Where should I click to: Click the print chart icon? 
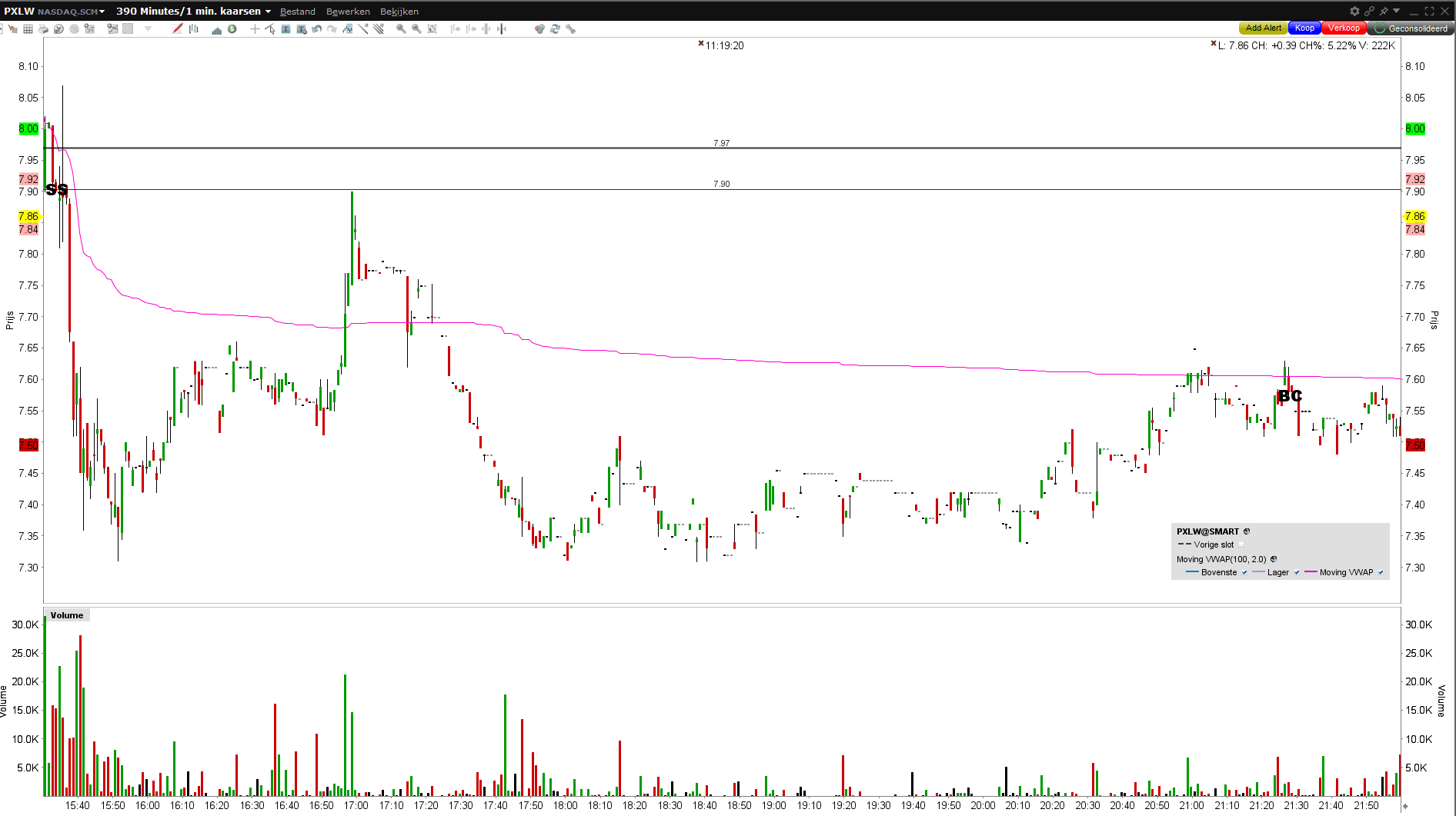click(43, 28)
